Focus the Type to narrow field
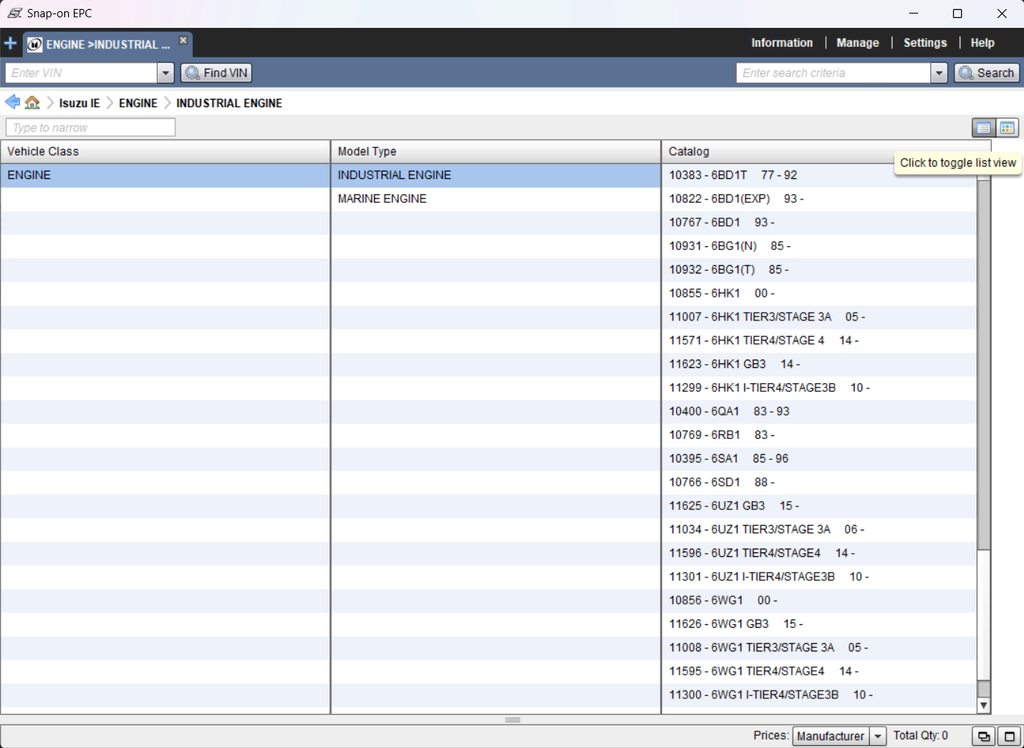Viewport: 1024px width, 748px height. point(91,127)
